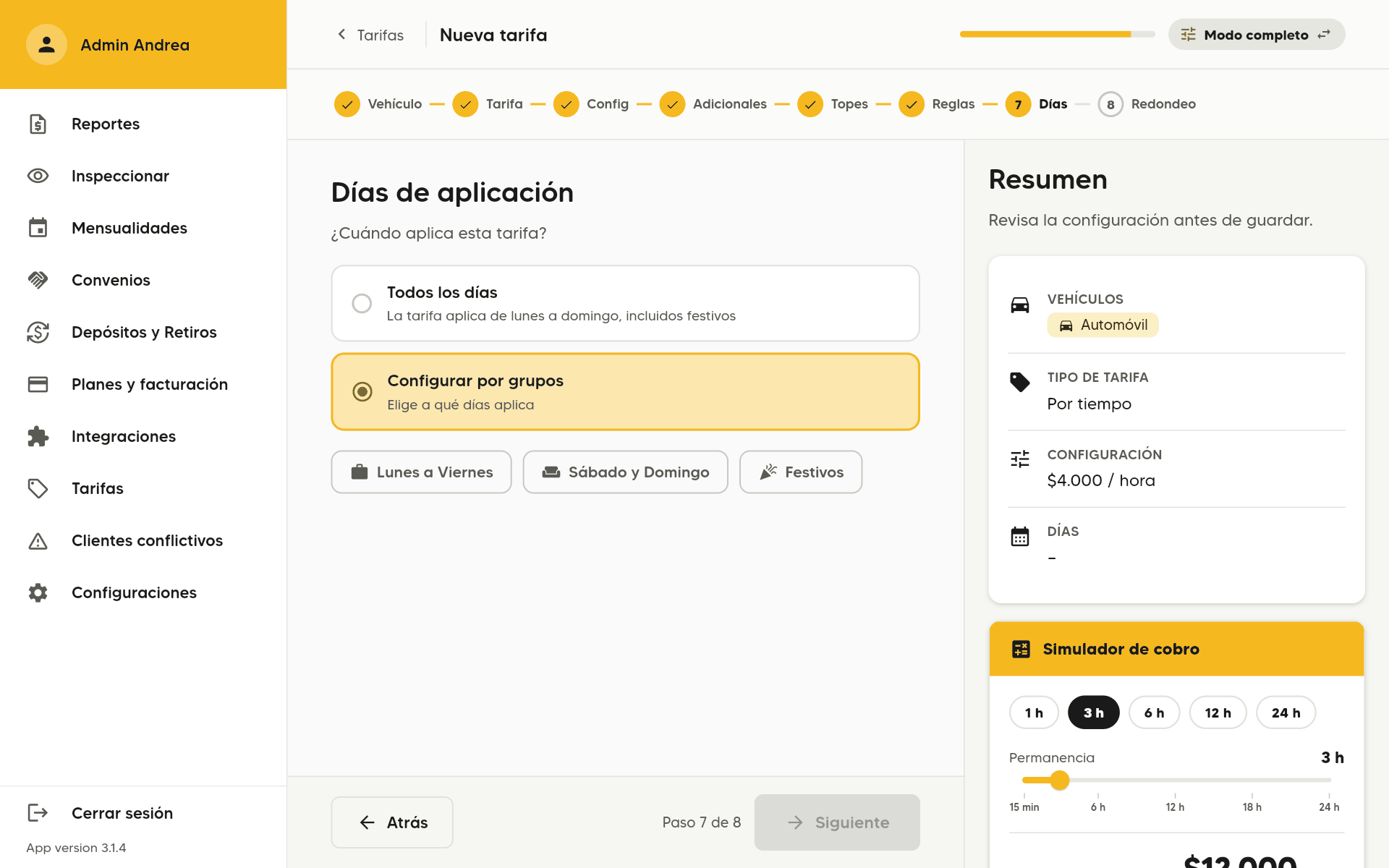
Task: Click the Integraciones puzzle icon
Action: click(38, 436)
